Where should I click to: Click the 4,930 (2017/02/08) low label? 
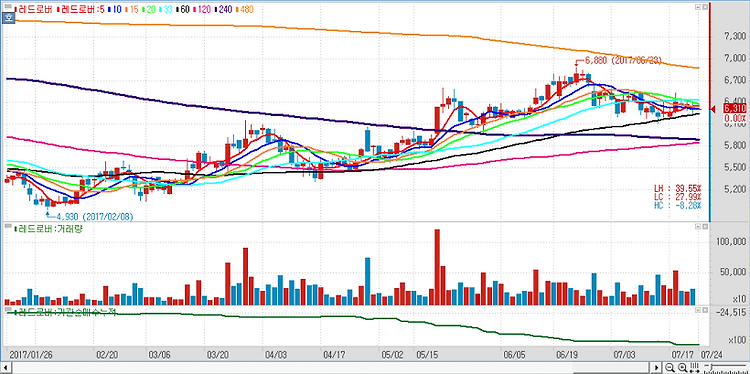point(94,217)
